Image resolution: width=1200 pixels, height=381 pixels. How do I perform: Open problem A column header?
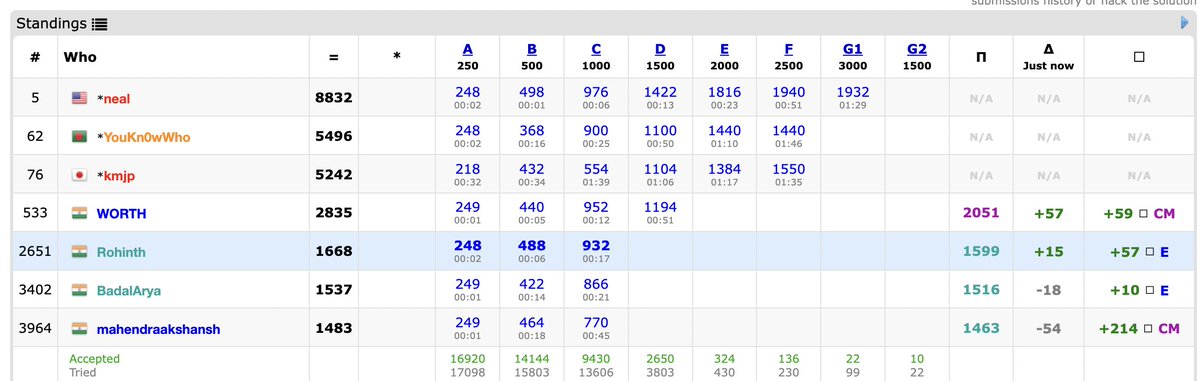point(467,49)
